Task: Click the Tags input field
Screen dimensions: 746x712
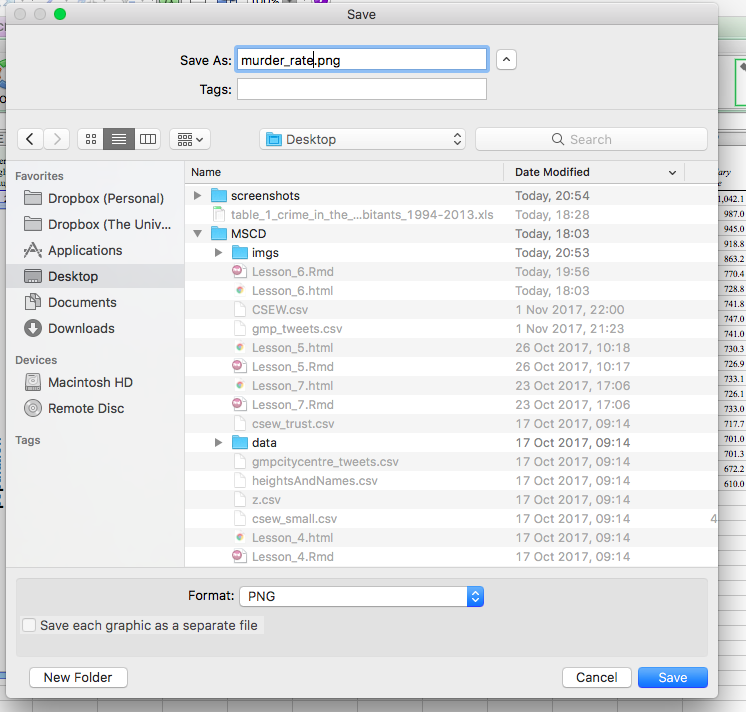Action: point(361,90)
